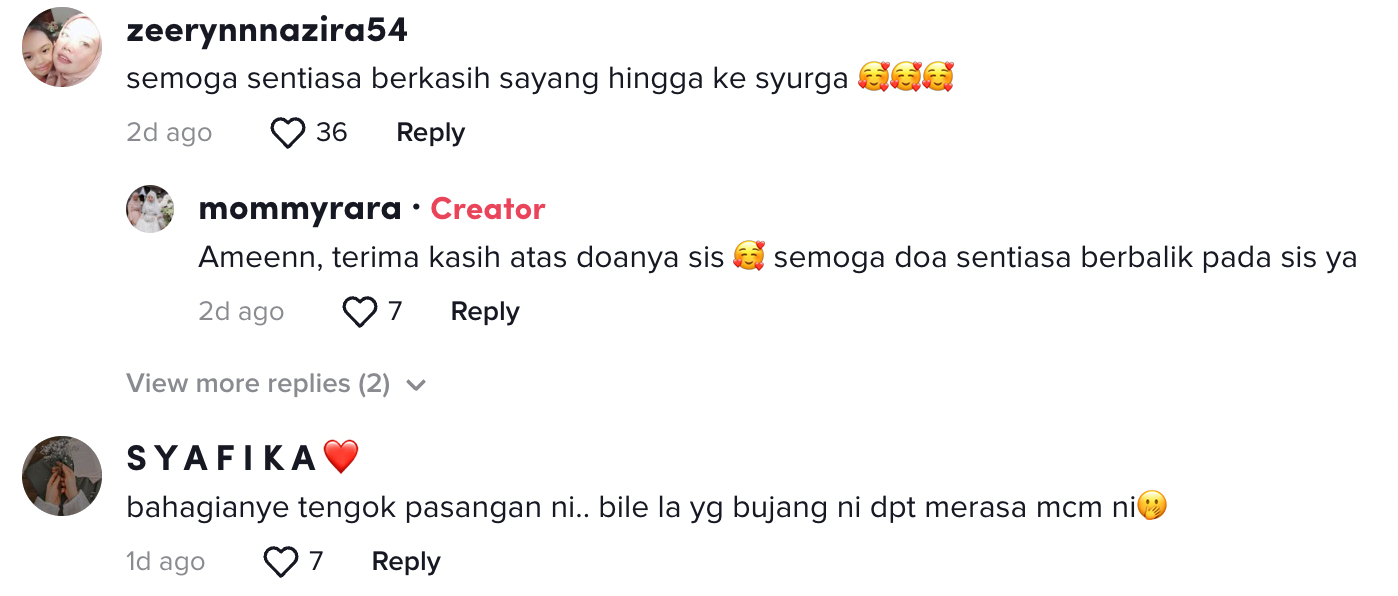Click "2d ago" timestamp on mommyrara's reply

click(x=241, y=312)
